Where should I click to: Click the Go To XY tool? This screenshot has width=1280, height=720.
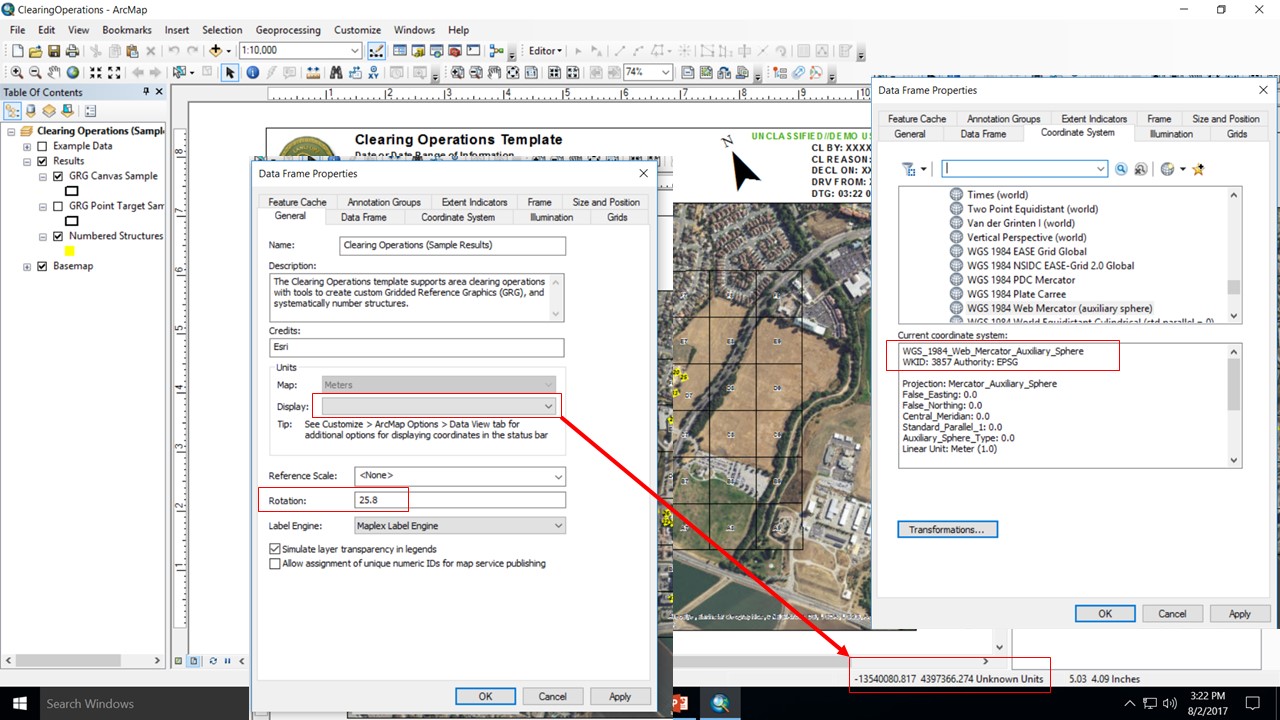tap(373, 72)
